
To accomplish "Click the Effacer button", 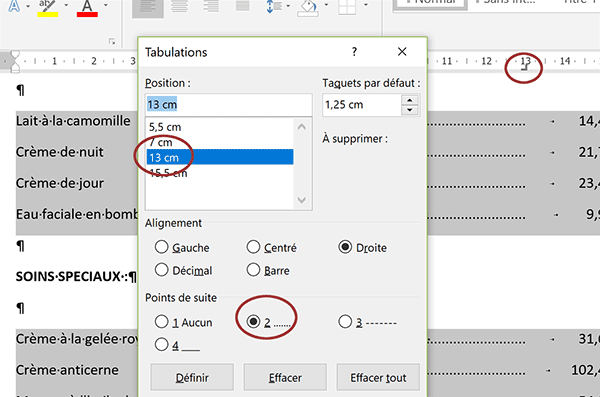I will coord(285,377).
